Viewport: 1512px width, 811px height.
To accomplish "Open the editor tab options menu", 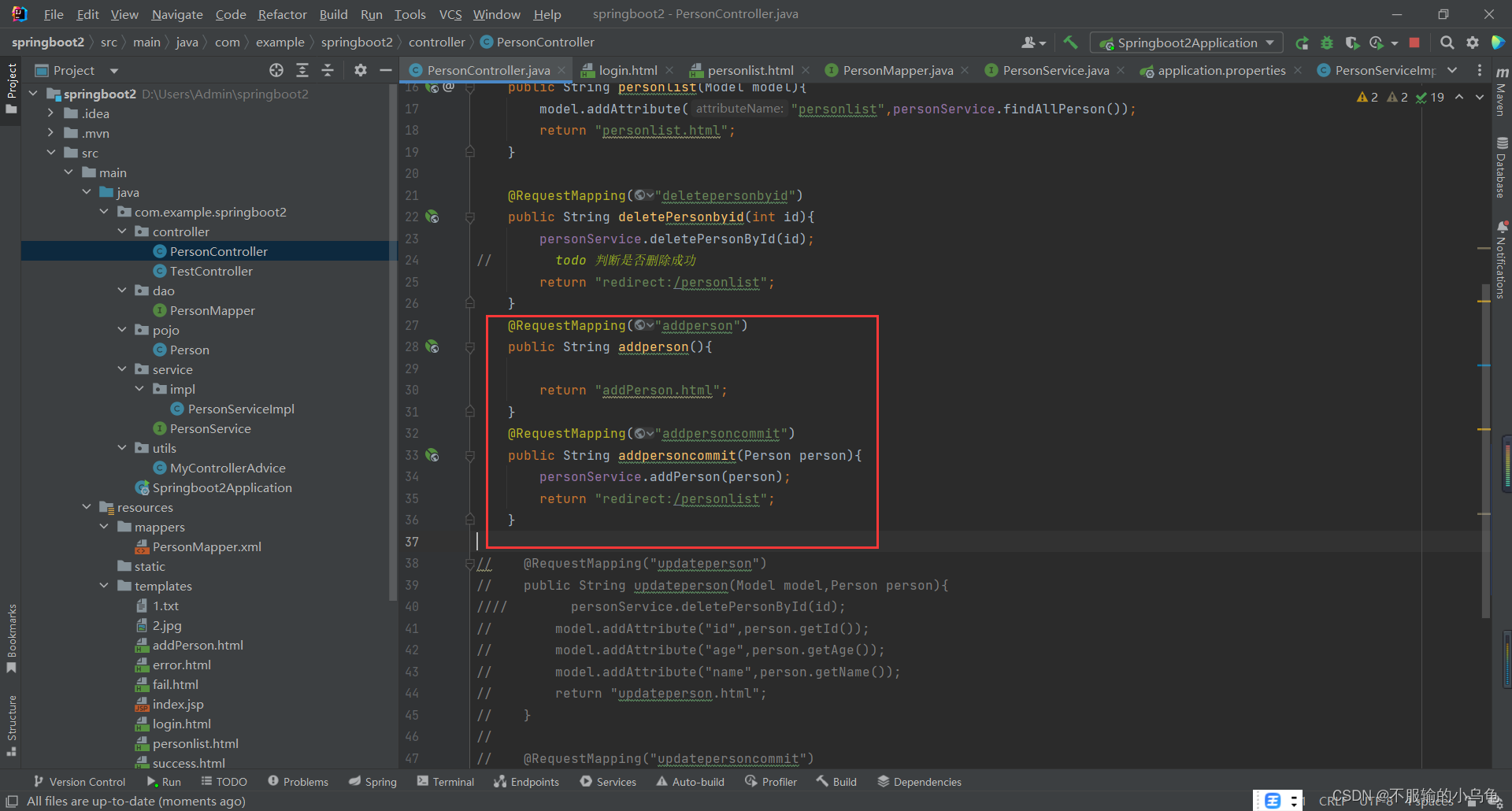I will tap(1480, 70).
